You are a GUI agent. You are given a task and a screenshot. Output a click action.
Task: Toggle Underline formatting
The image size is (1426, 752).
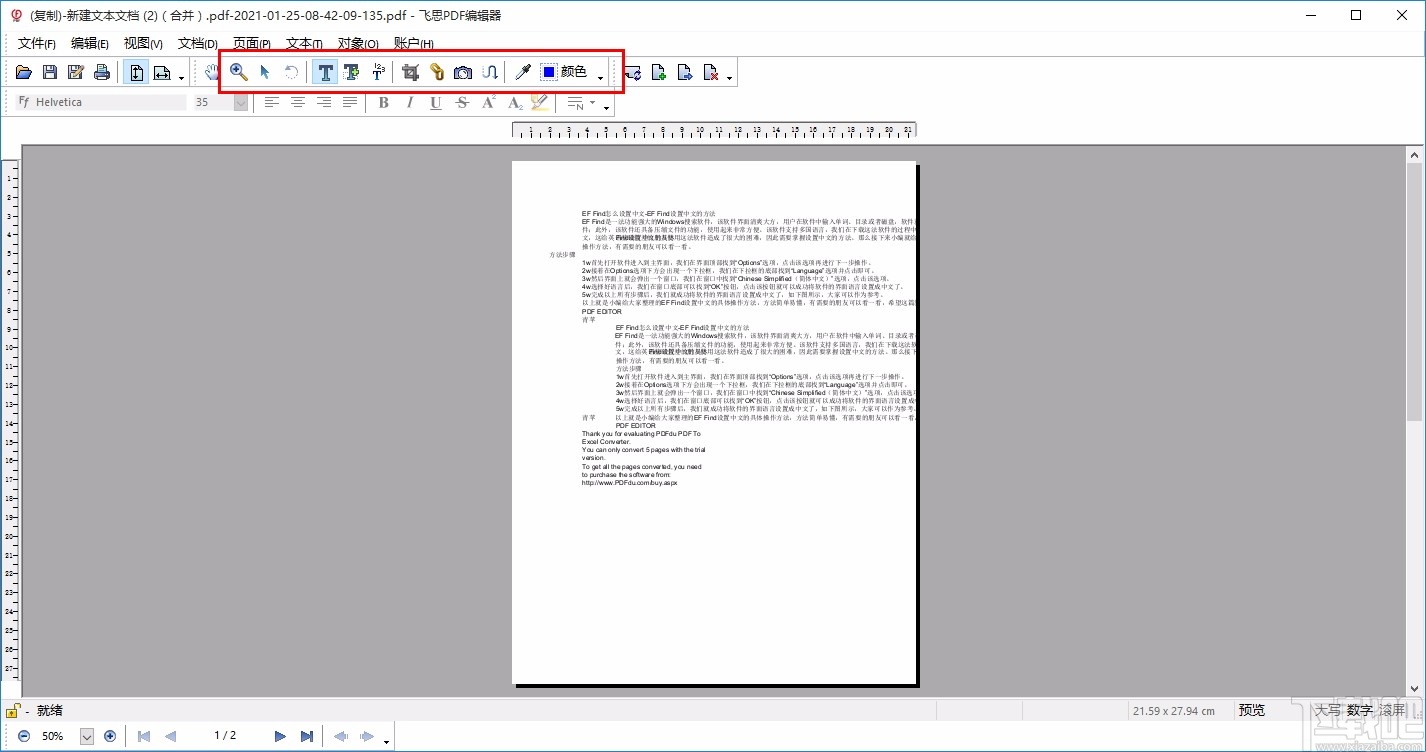(436, 102)
